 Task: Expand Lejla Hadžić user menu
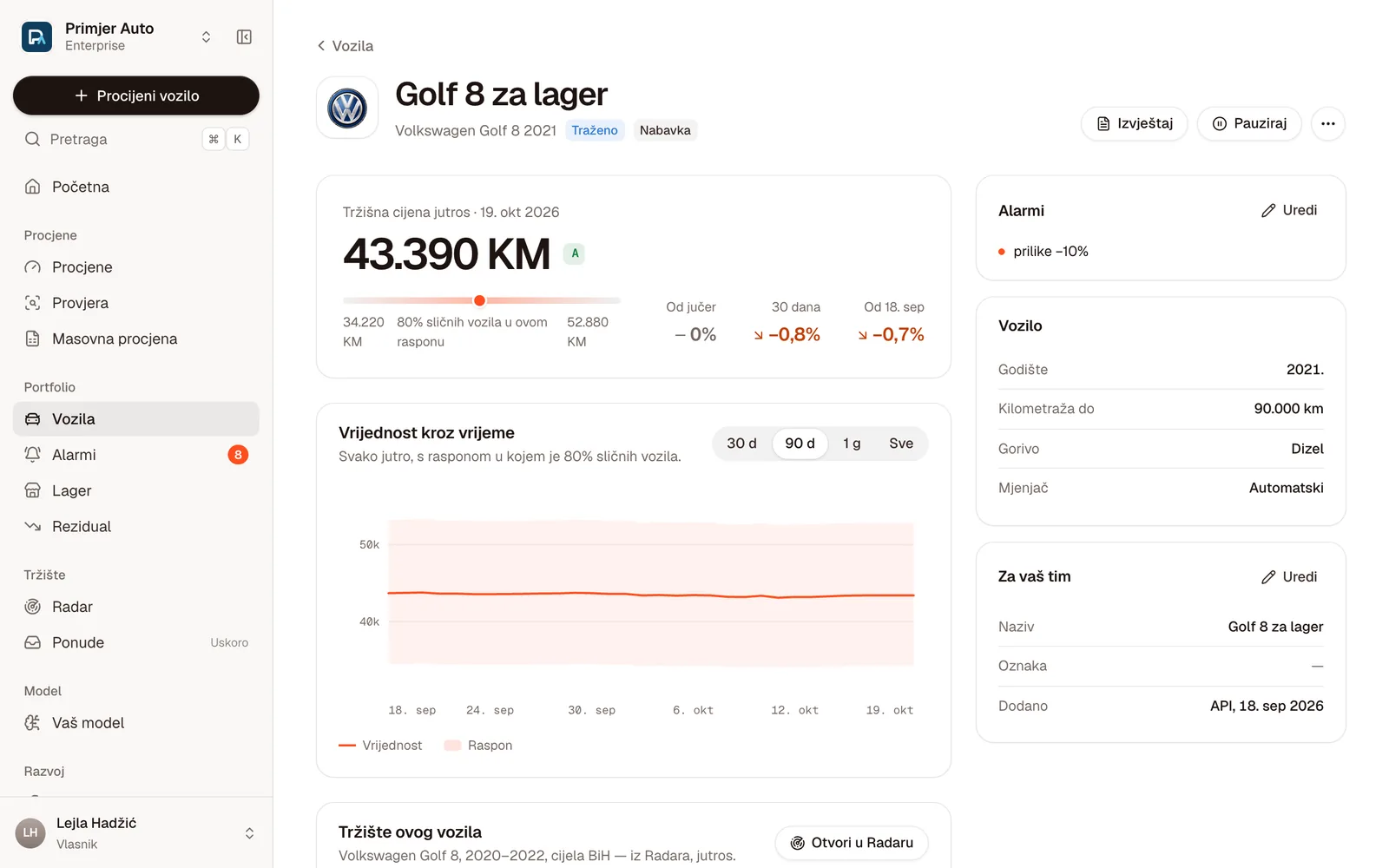pyautogui.click(x=249, y=833)
